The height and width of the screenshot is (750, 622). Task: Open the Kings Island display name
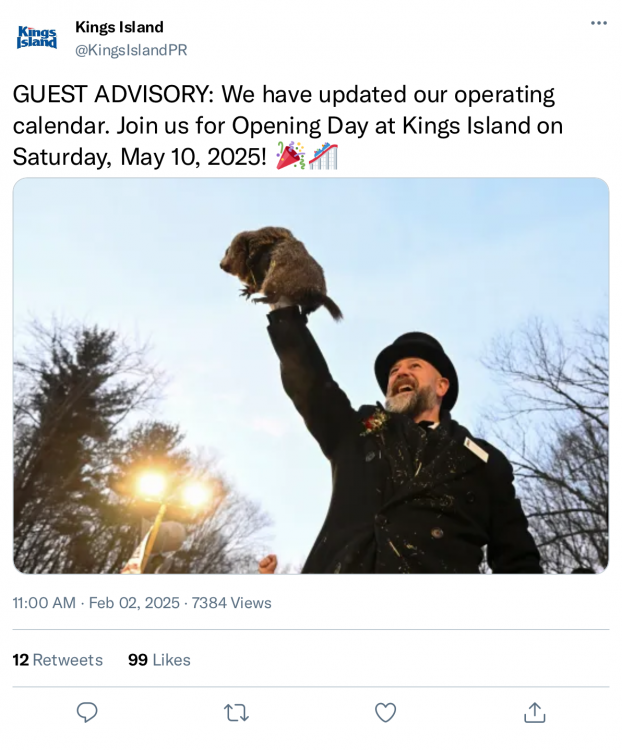pyautogui.click(x=119, y=27)
